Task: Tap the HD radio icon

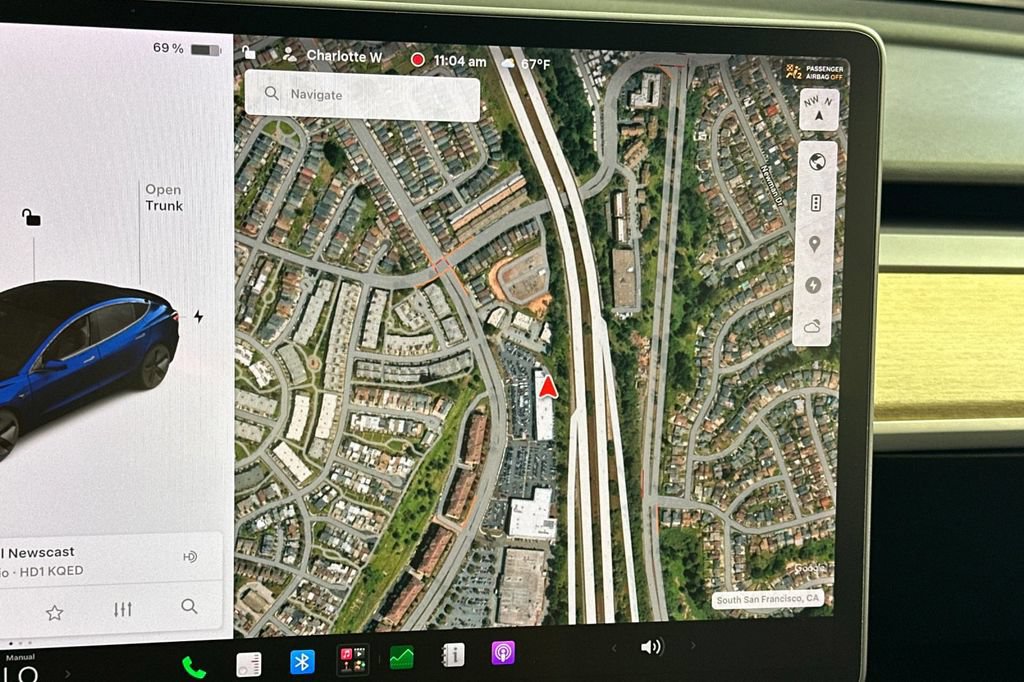Action: point(190,557)
